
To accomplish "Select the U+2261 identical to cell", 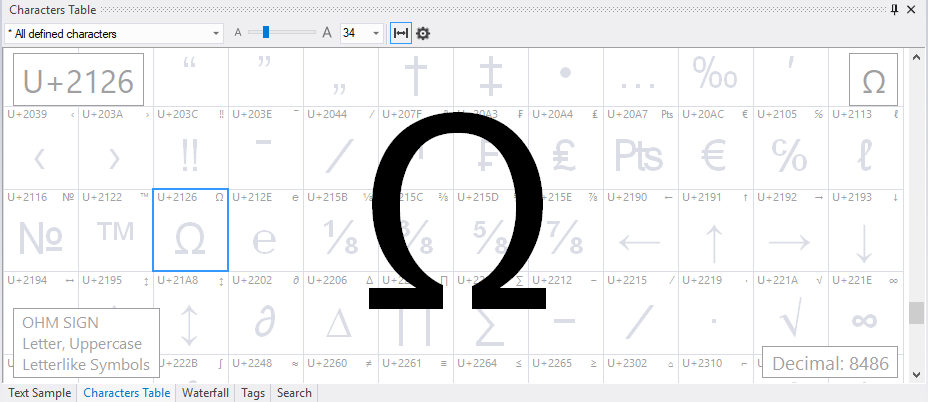I will (416, 369).
